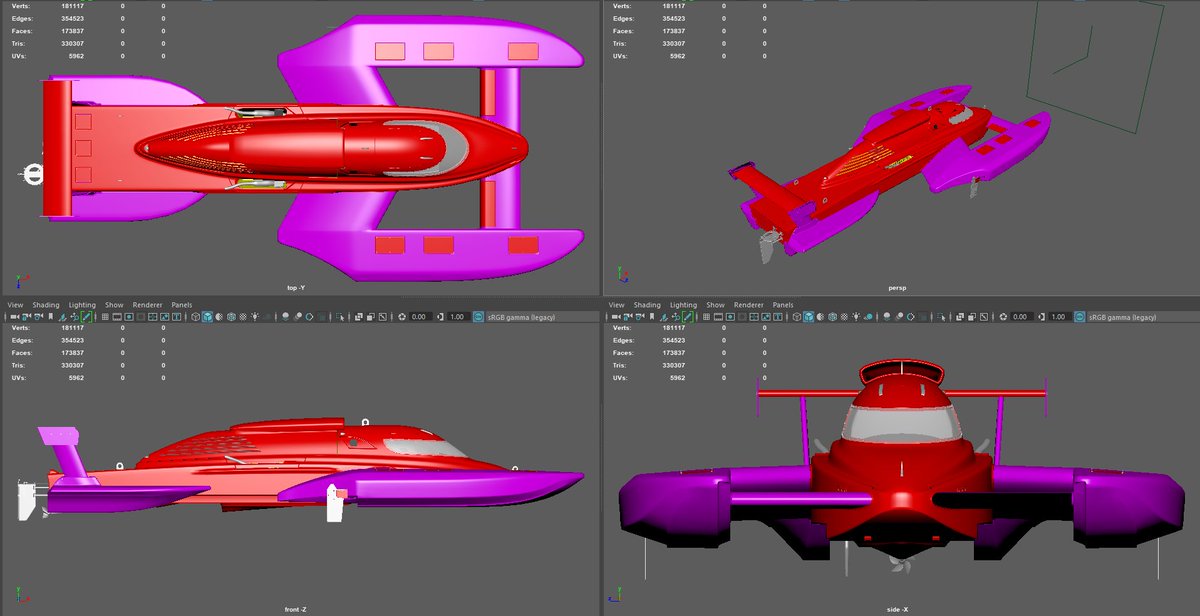Enable the resolution gate icon
This screenshot has height=616, width=1200.
click(x=130, y=316)
